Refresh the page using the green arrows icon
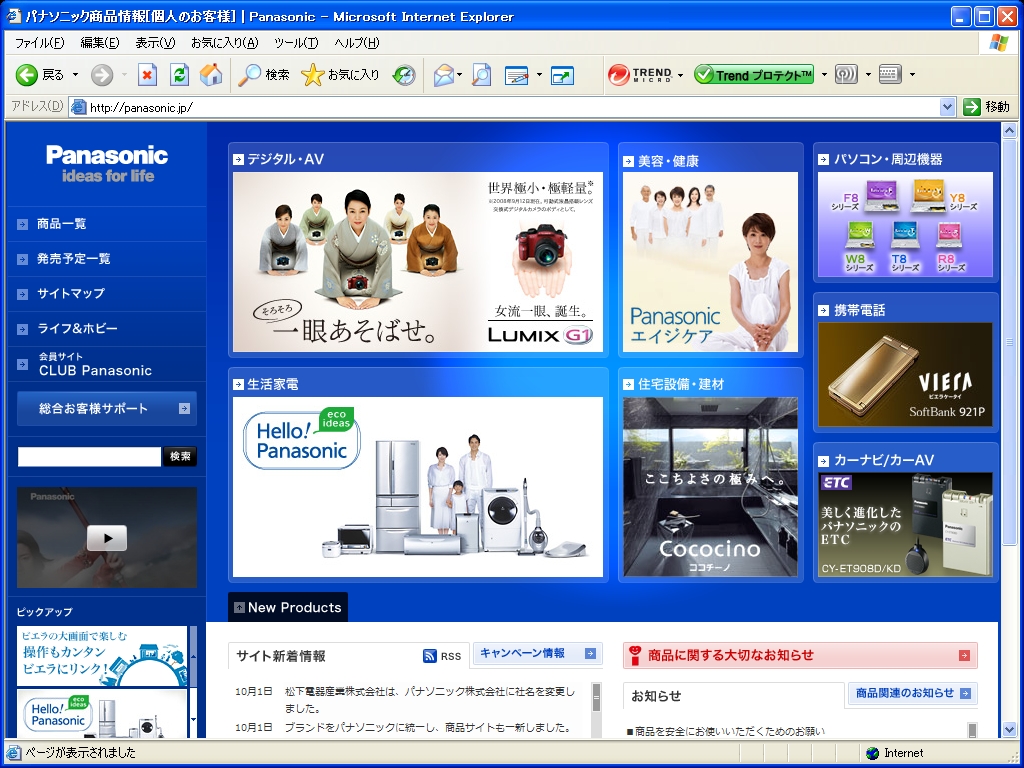 coord(179,75)
